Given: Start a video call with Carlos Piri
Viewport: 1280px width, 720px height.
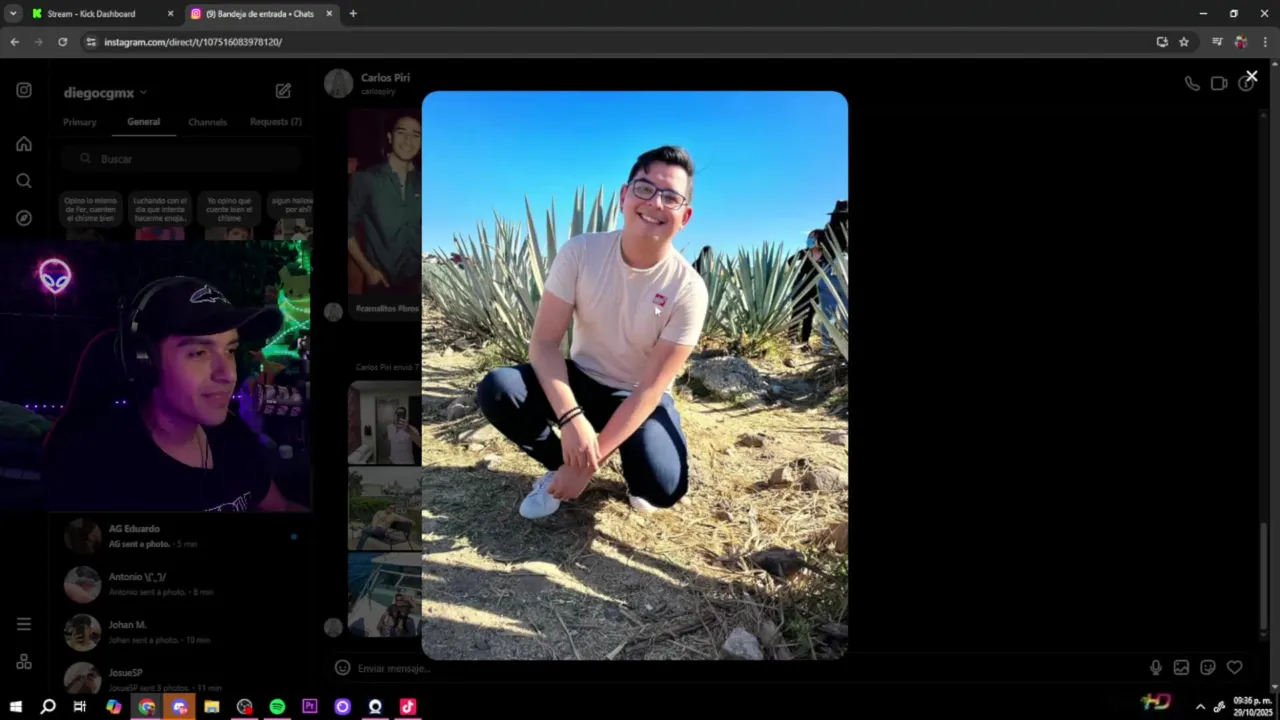Looking at the screenshot, I should coord(1219,84).
